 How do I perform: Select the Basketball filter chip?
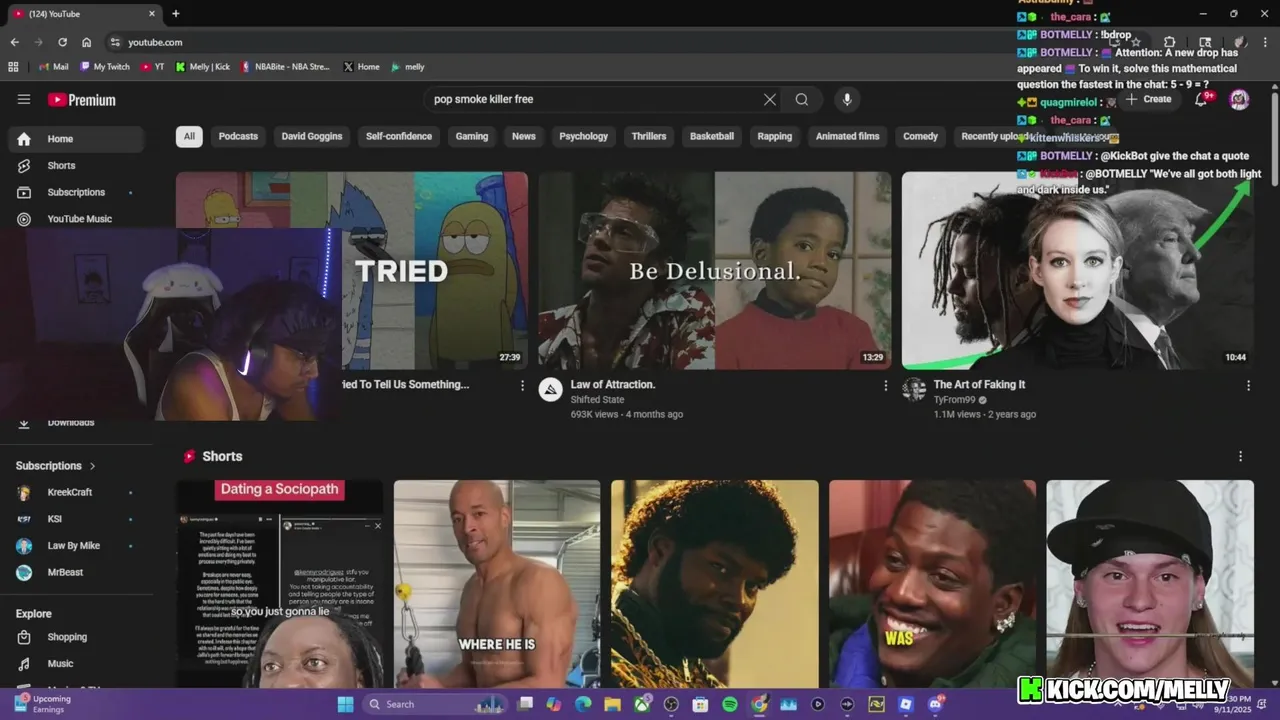[712, 136]
